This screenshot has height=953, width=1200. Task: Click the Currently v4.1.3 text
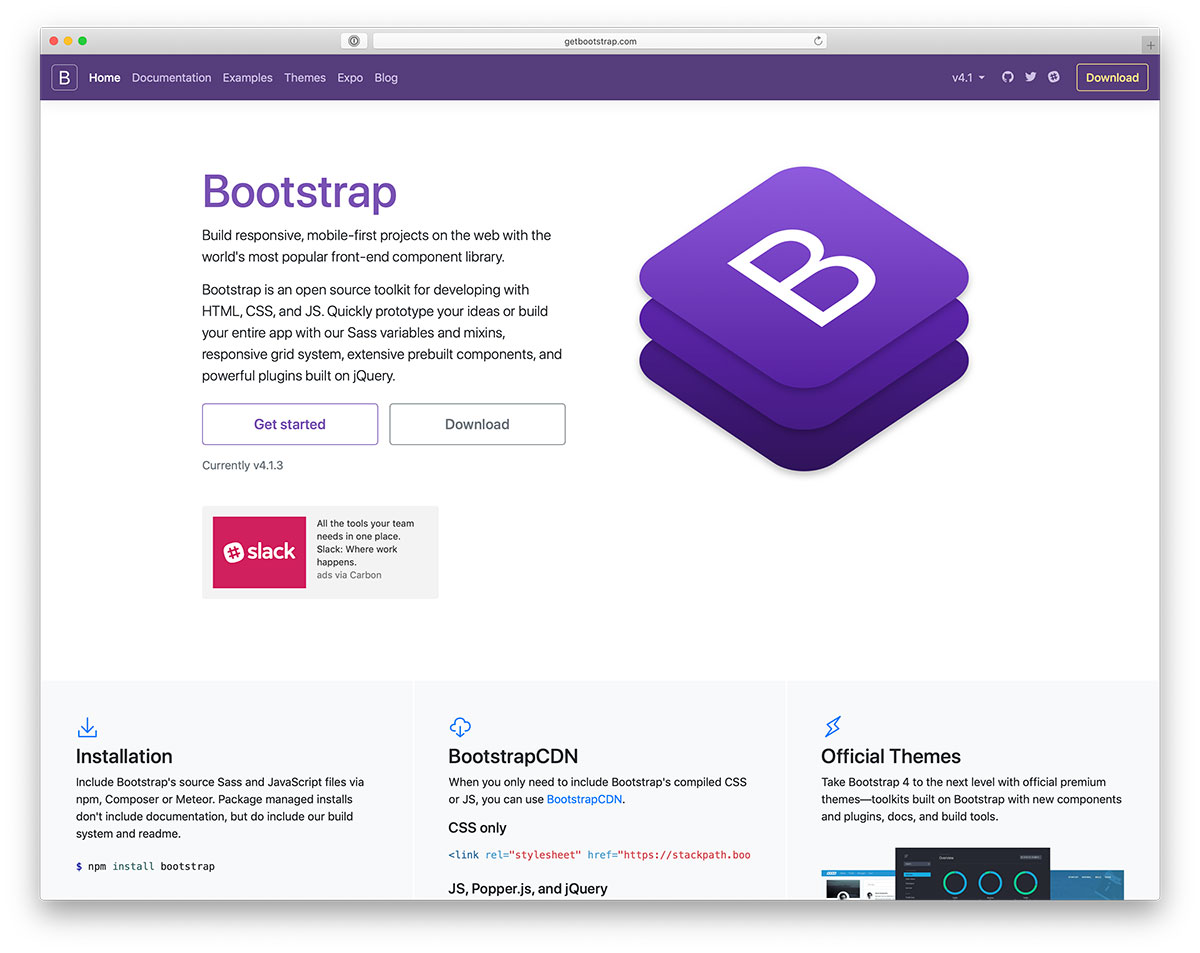pyautogui.click(x=242, y=465)
